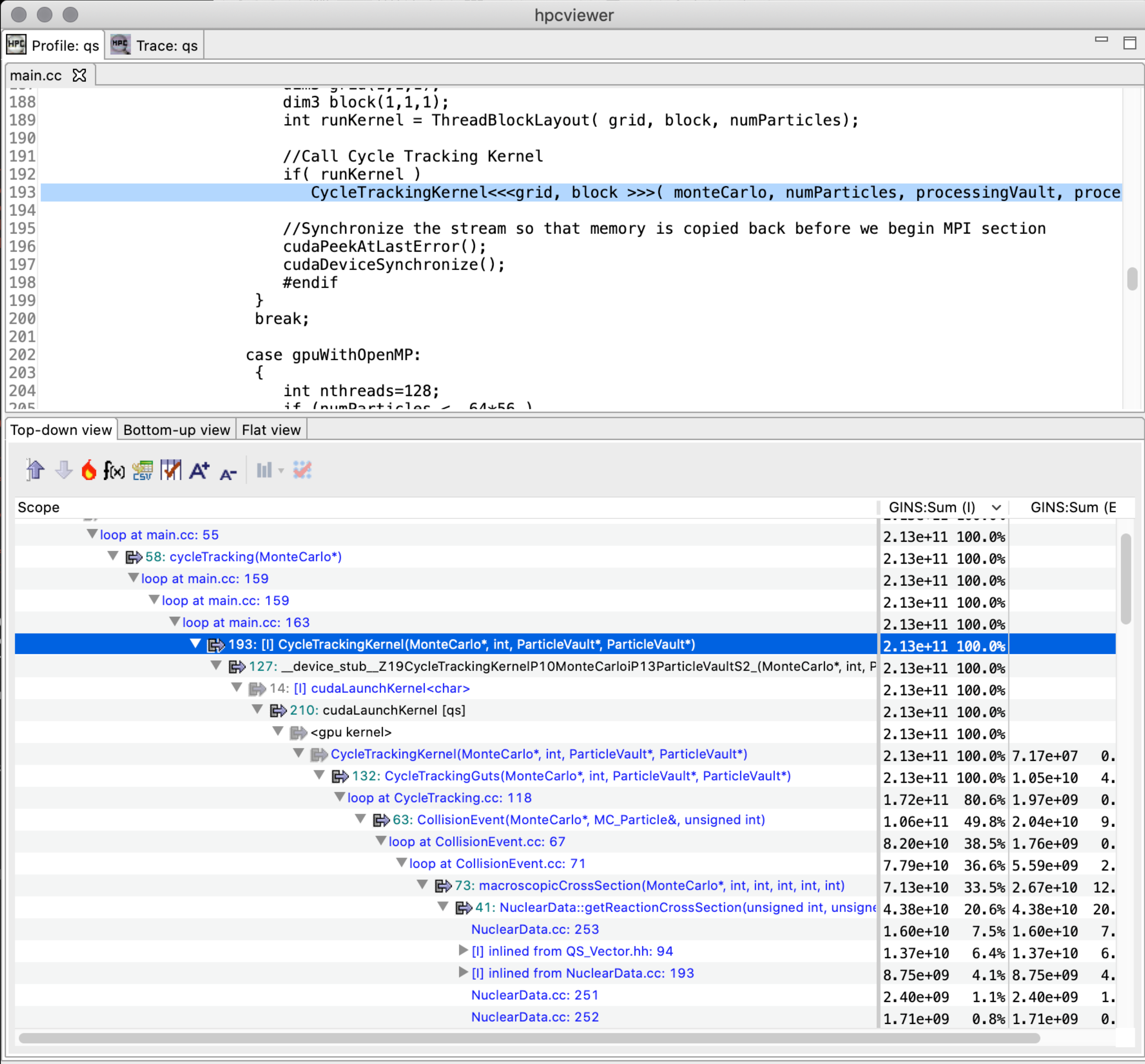This screenshot has width=1145, height=1064.
Task: Click the bar graph metrics icon
Action: coord(264,470)
